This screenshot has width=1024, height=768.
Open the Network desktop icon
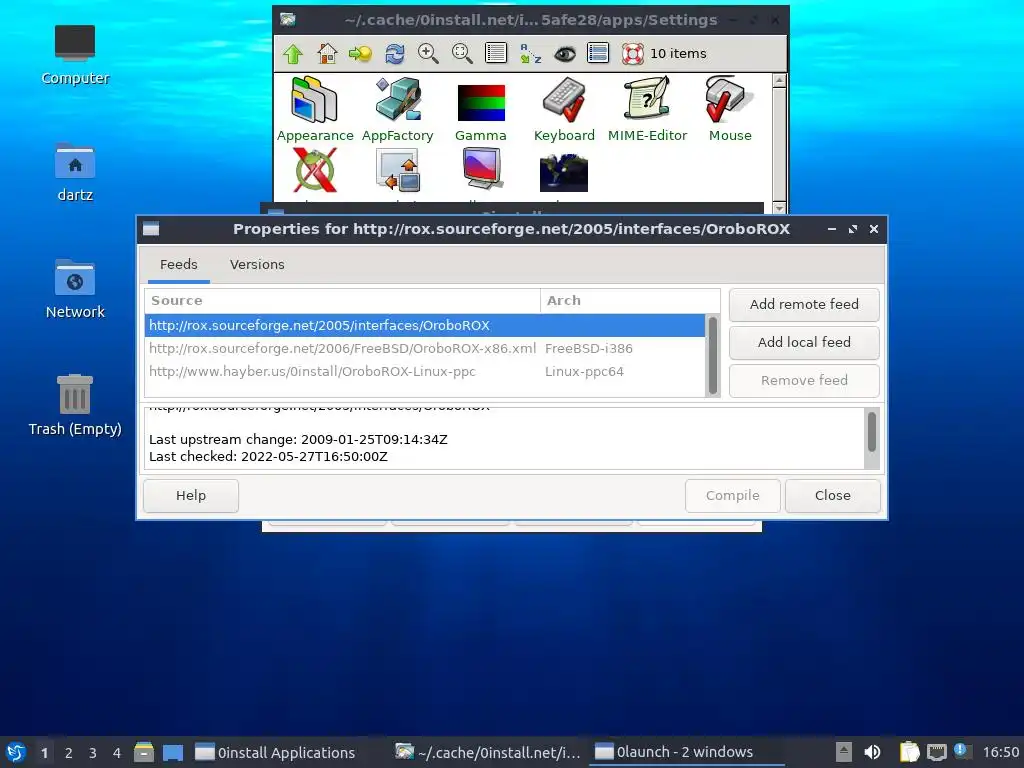(x=74, y=289)
